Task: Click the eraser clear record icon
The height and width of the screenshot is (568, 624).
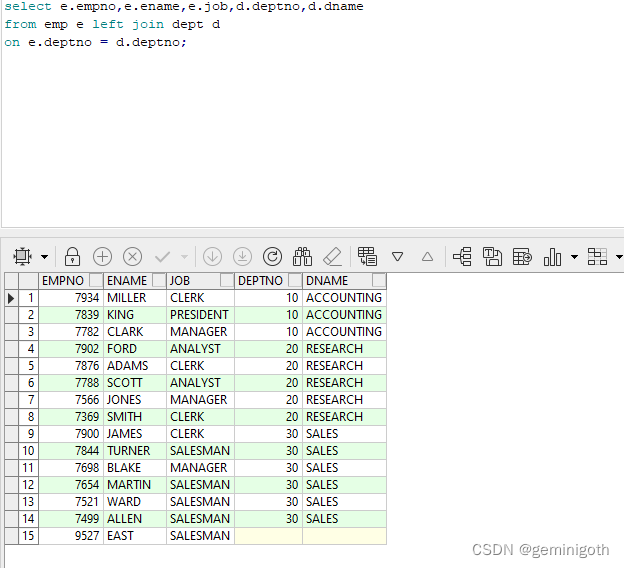Action: pos(333,256)
